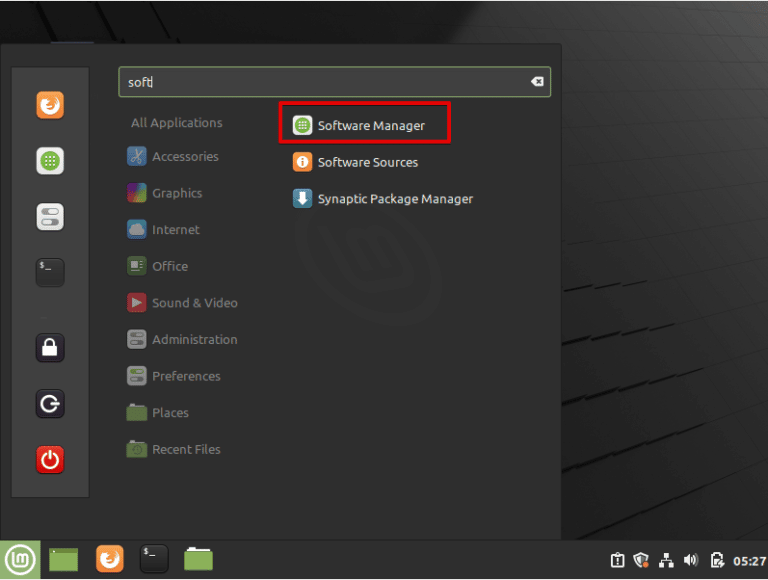Screen dimensions: 768x580
Task: Open the volume control in system tray
Action: (x=691, y=560)
